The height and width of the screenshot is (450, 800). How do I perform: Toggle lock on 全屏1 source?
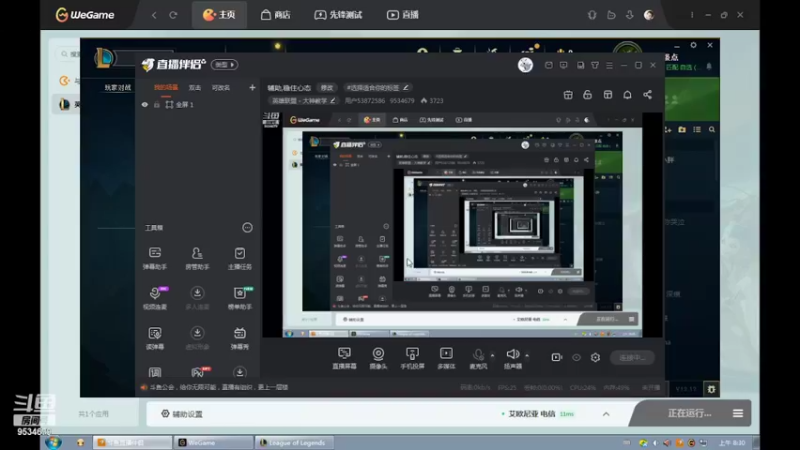tap(157, 105)
